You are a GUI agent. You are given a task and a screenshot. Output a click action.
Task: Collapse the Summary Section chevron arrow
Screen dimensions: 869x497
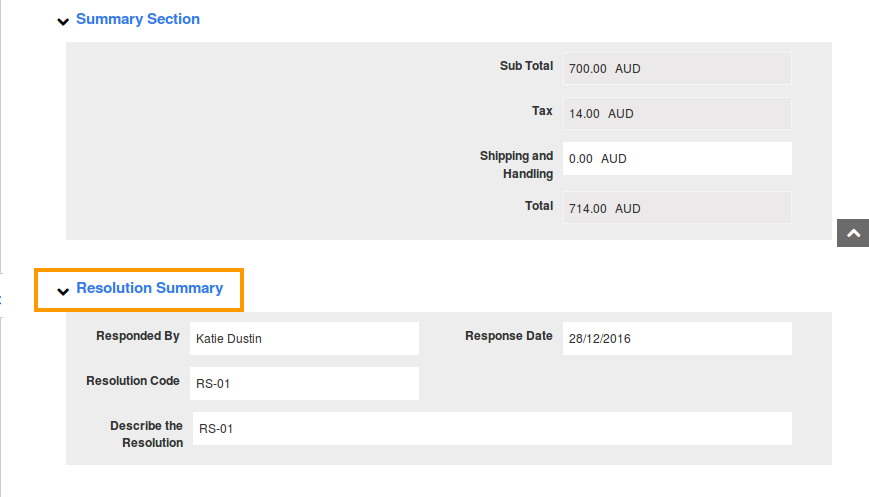pyautogui.click(x=63, y=22)
